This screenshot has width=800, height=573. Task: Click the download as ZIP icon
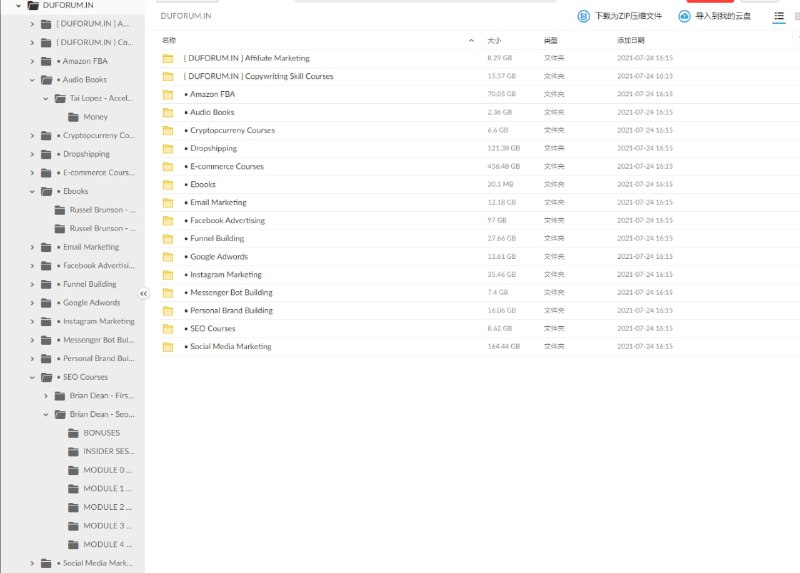click(583, 16)
